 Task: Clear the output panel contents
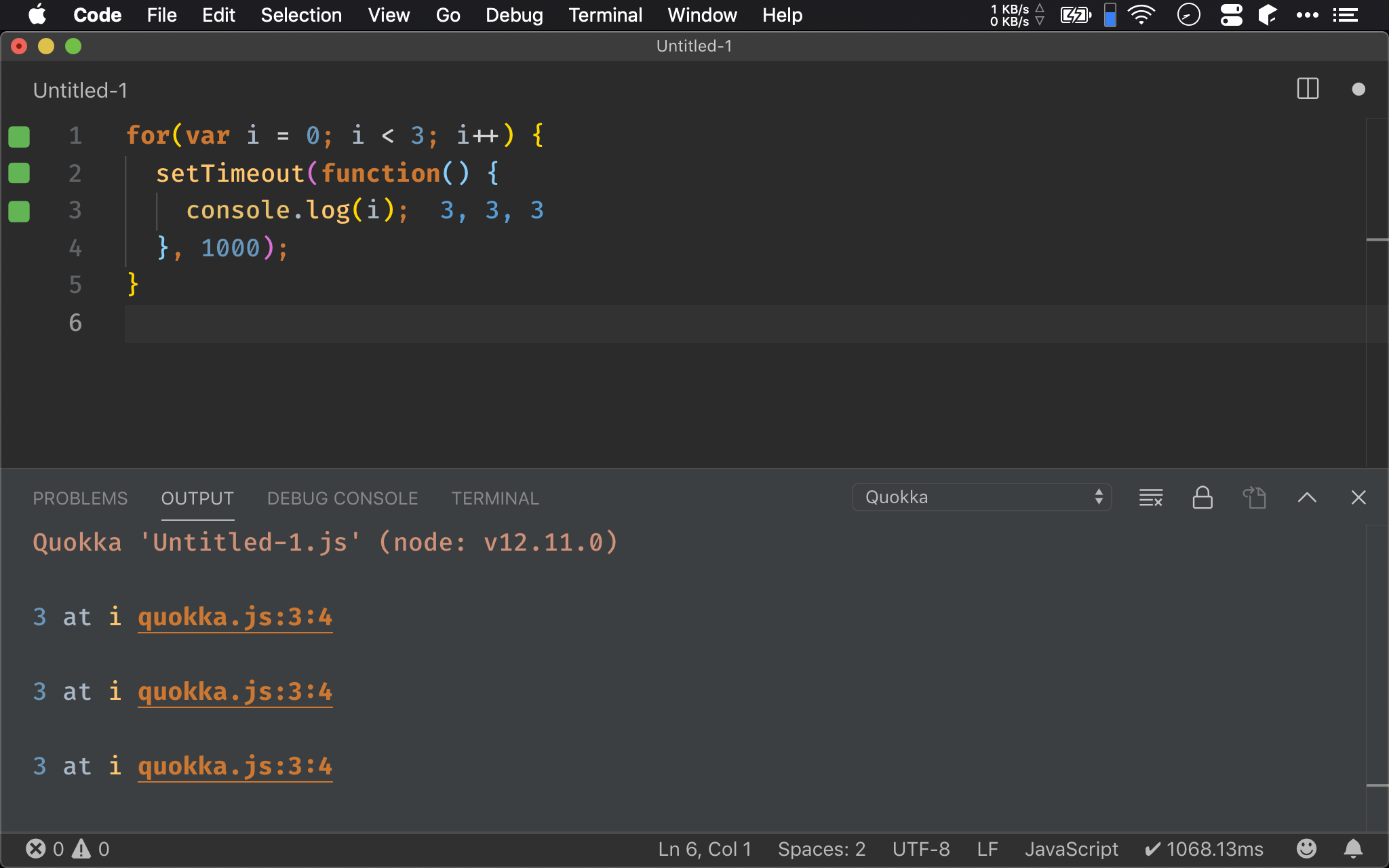(x=1150, y=498)
